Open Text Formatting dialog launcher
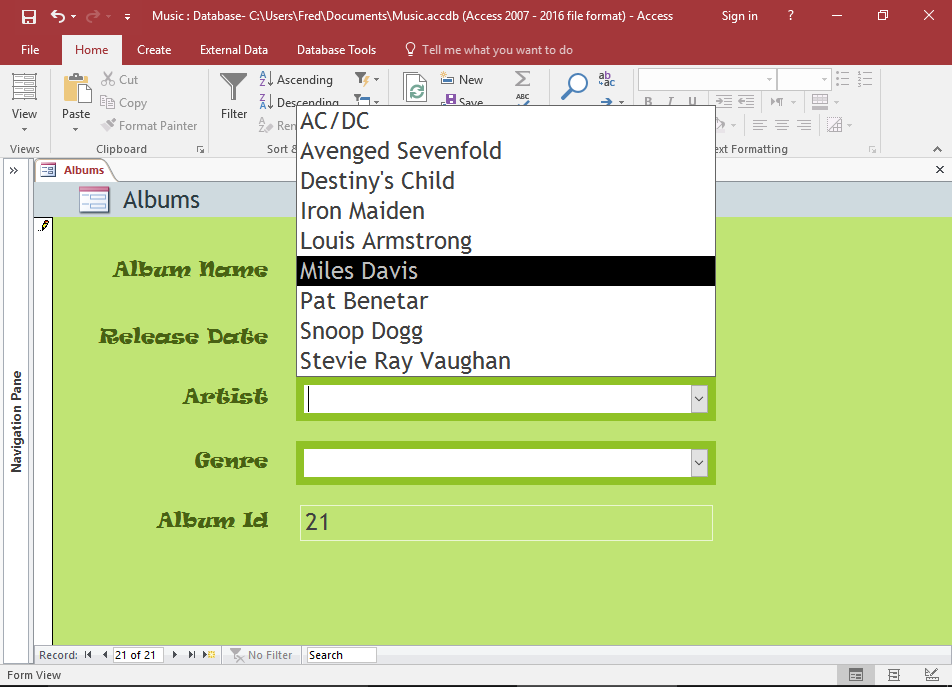 [x=872, y=149]
